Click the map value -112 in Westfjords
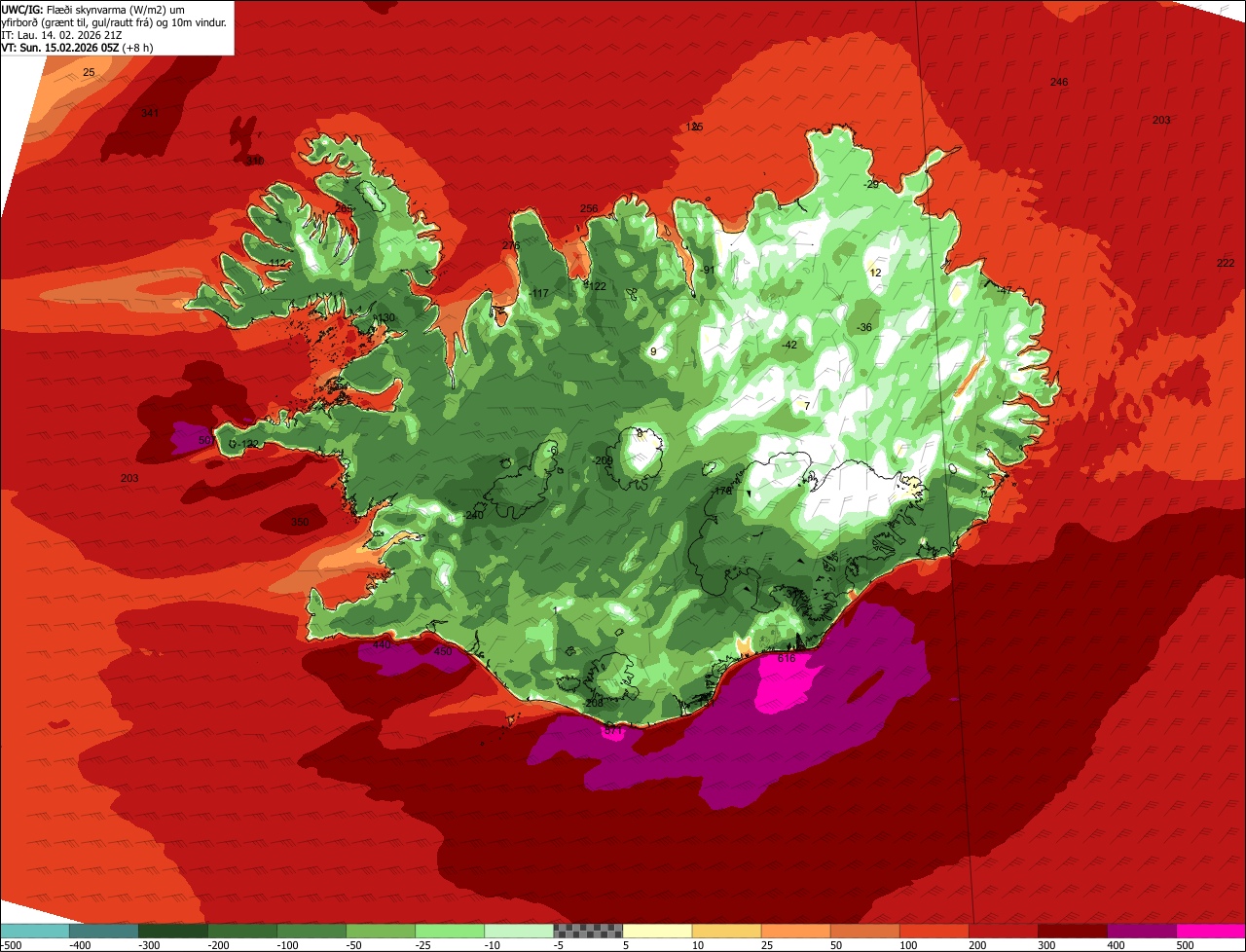Screen dimensions: 1246x952 277,264
